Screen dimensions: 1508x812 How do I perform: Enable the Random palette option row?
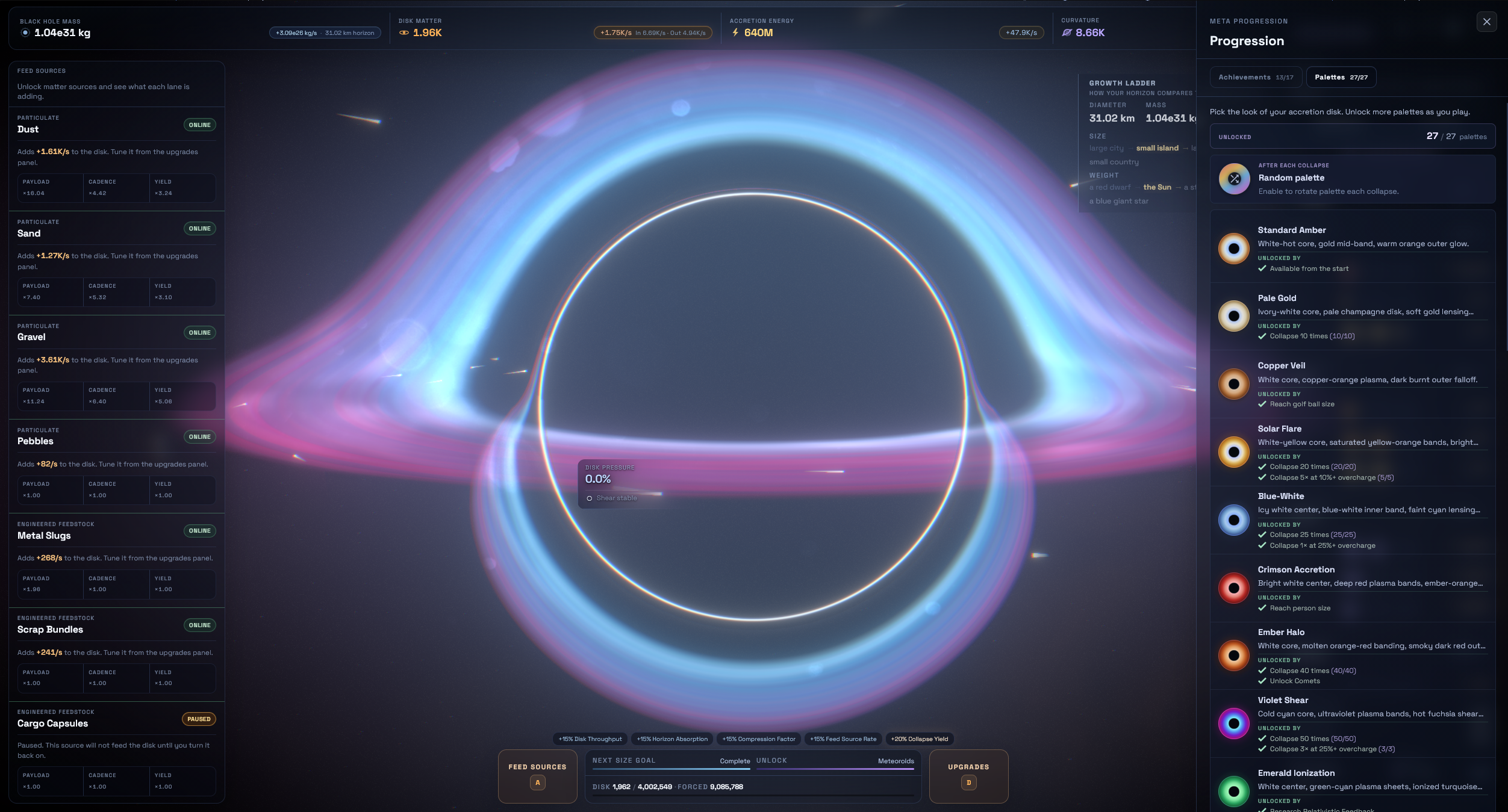click(x=1353, y=179)
